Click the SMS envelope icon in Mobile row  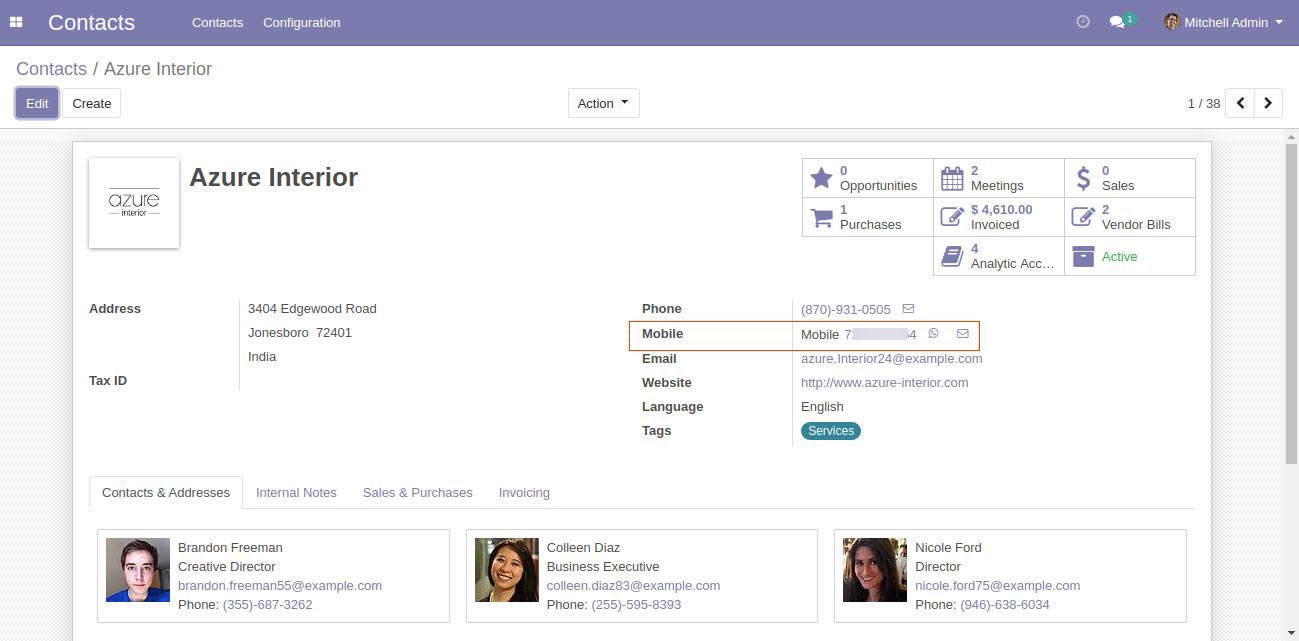click(963, 334)
